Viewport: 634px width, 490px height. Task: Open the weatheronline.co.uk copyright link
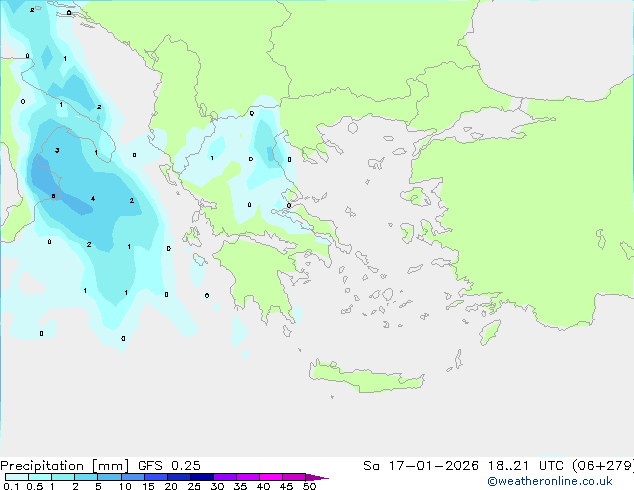550,481
